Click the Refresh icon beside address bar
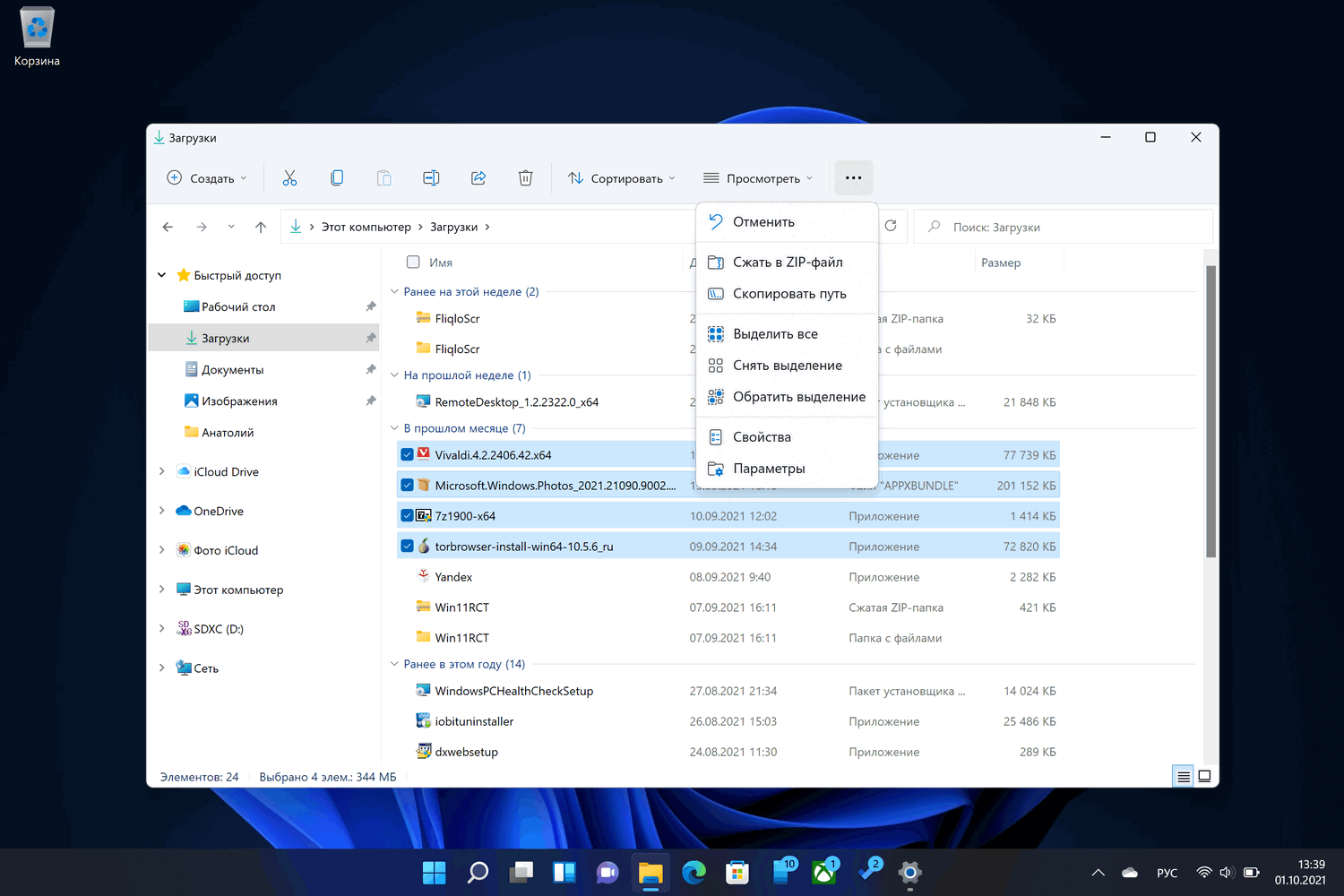1344x896 pixels. (x=891, y=226)
